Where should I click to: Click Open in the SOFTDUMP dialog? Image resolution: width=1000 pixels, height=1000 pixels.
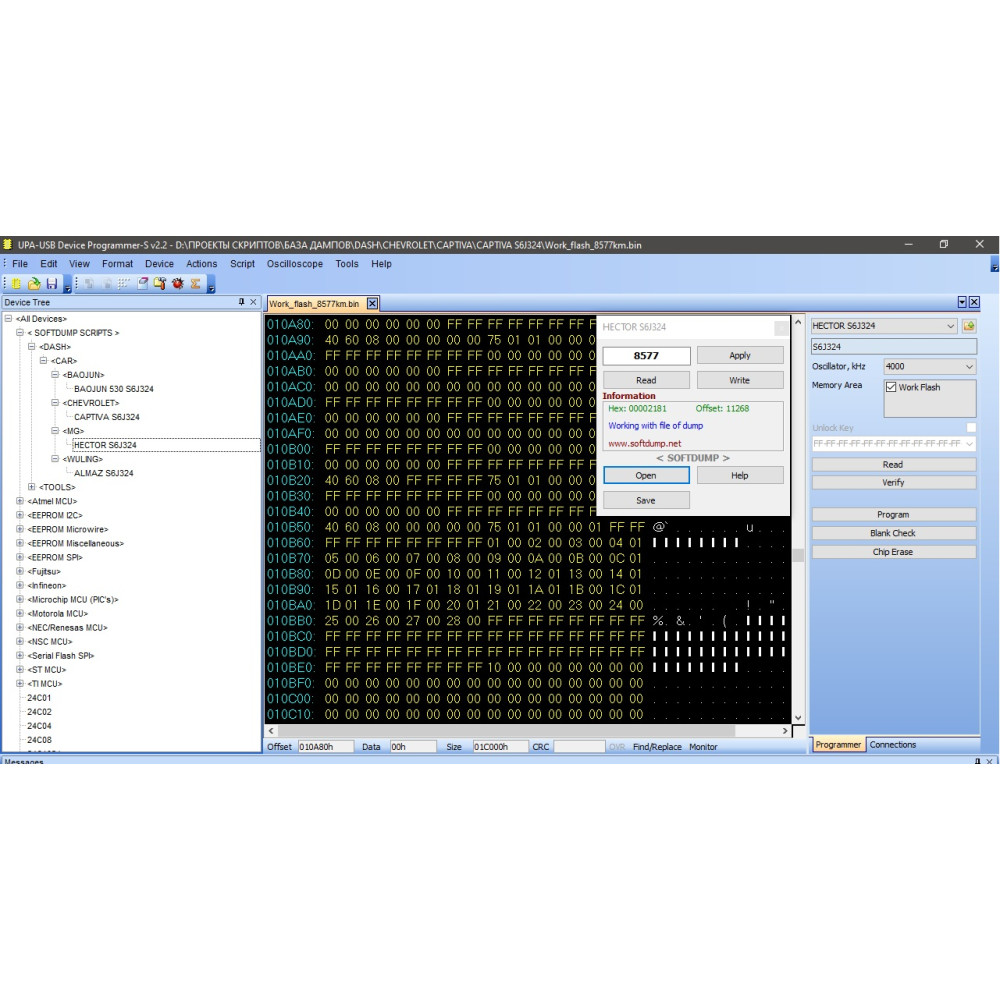click(646, 476)
